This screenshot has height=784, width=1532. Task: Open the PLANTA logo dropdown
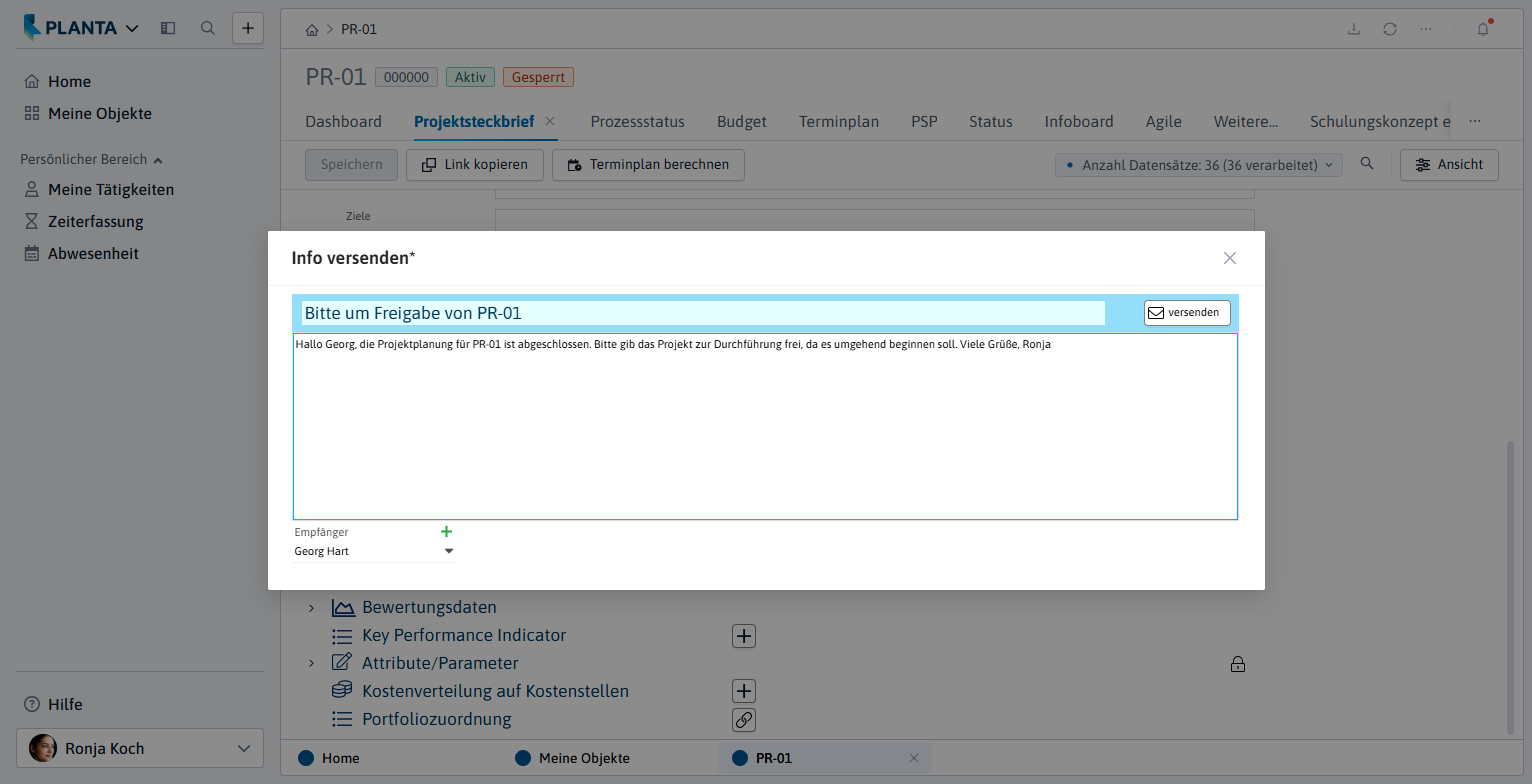[x=81, y=29]
